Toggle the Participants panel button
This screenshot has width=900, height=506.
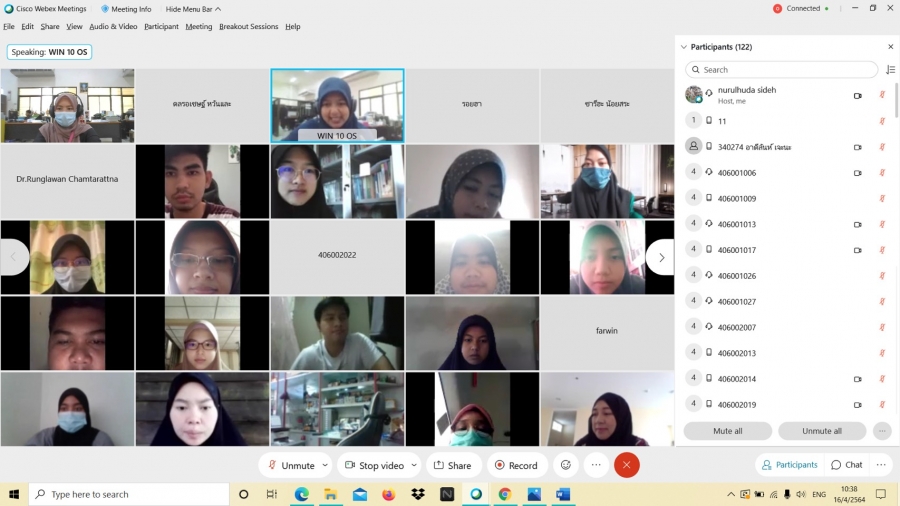[x=789, y=465]
